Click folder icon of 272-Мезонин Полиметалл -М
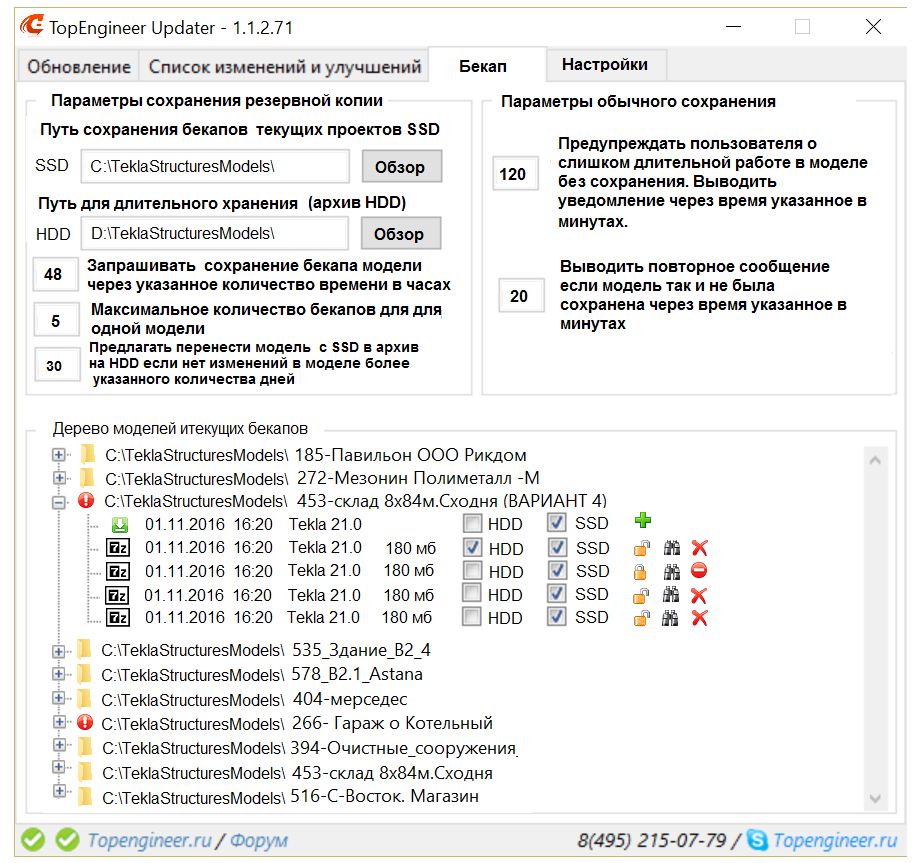Screen dimensions: 912x863 [88, 477]
